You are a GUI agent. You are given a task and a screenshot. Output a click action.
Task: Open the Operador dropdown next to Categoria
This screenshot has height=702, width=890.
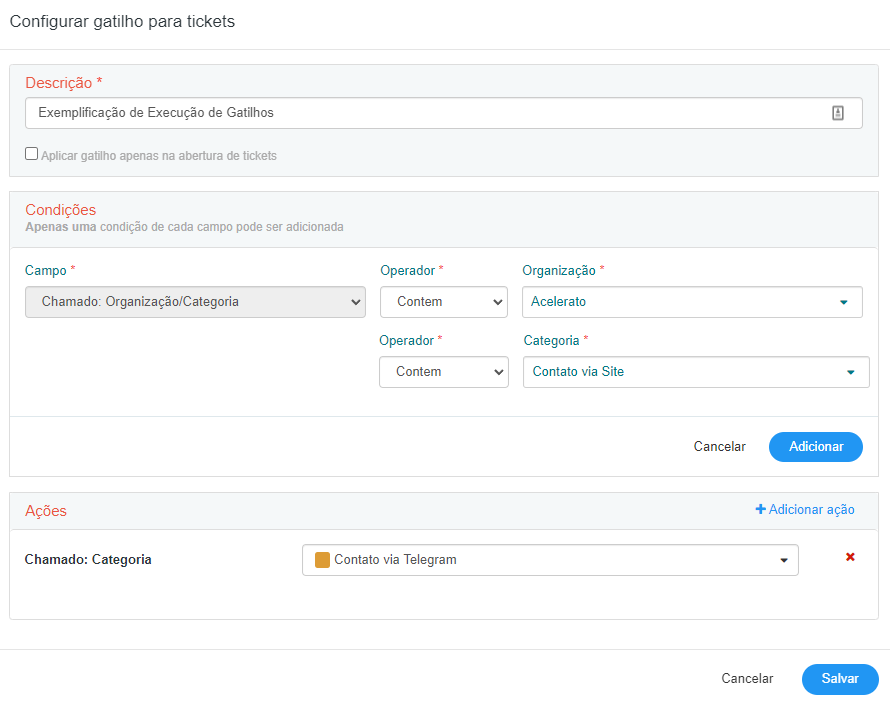pos(444,372)
